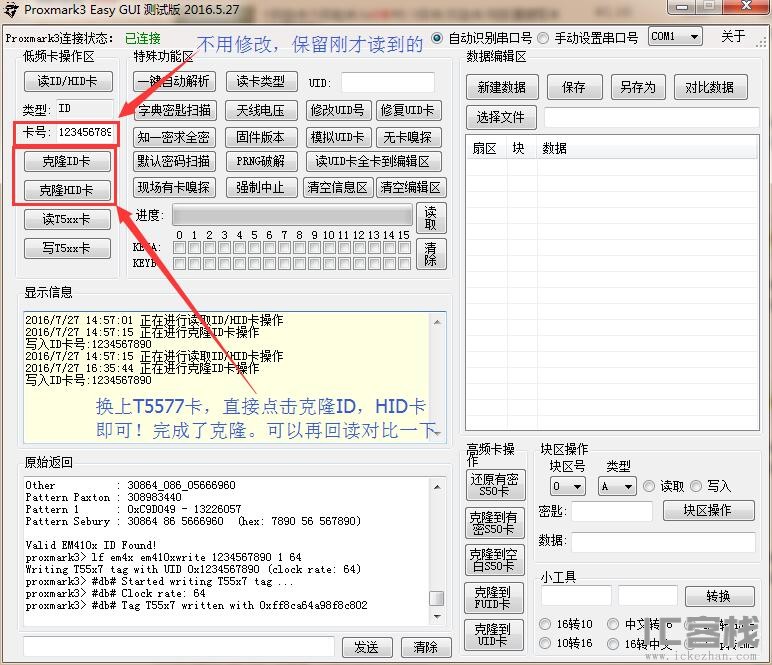Viewport: 772px width, 665px height.
Task: Check KEYA checkbox for sector 15
Action: pyautogui.click(x=404, y=248)
